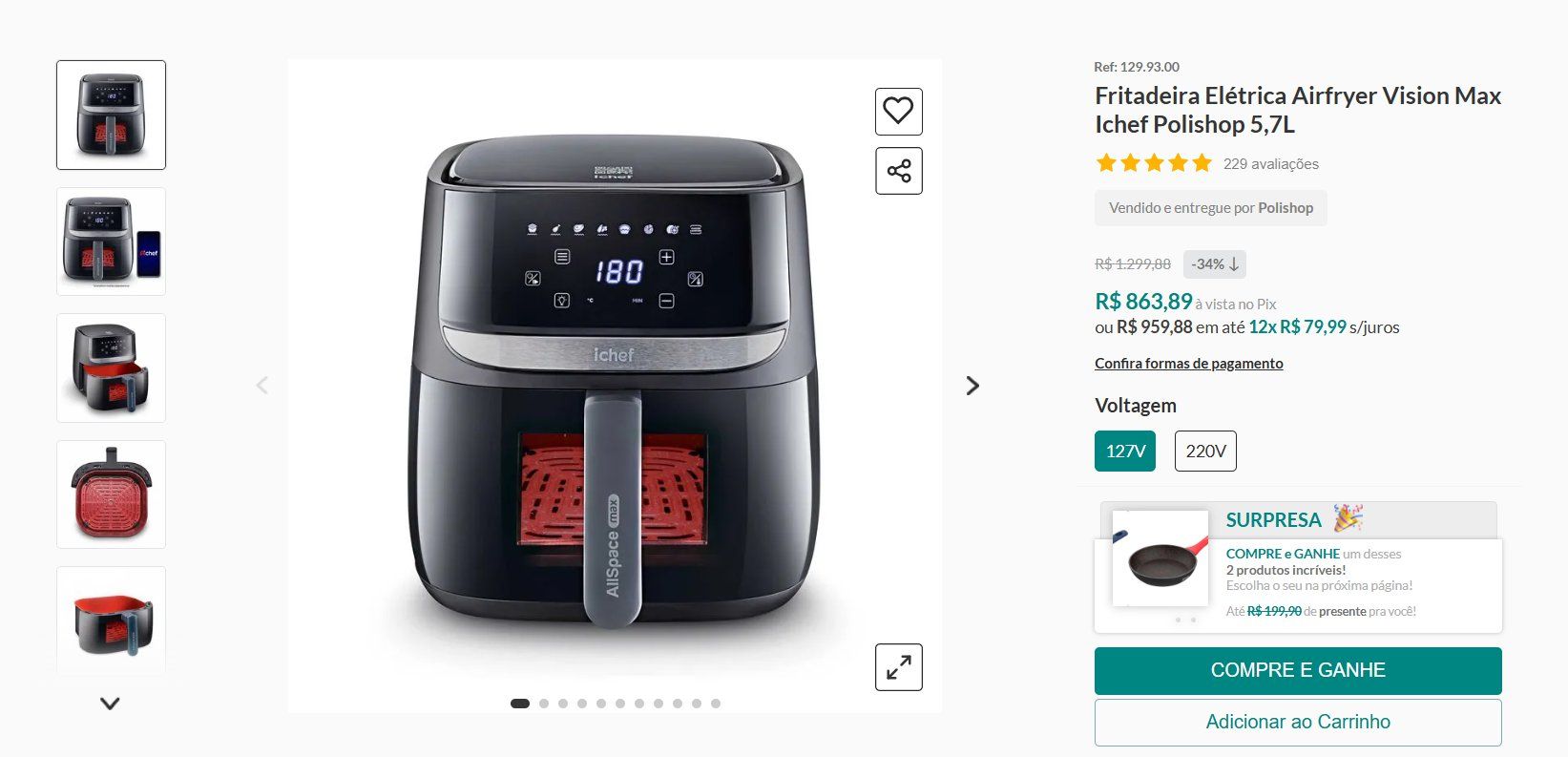Click Adicionar ao Carrinho button
This screenshot has height=757, width=1568.
point(1298,723)
